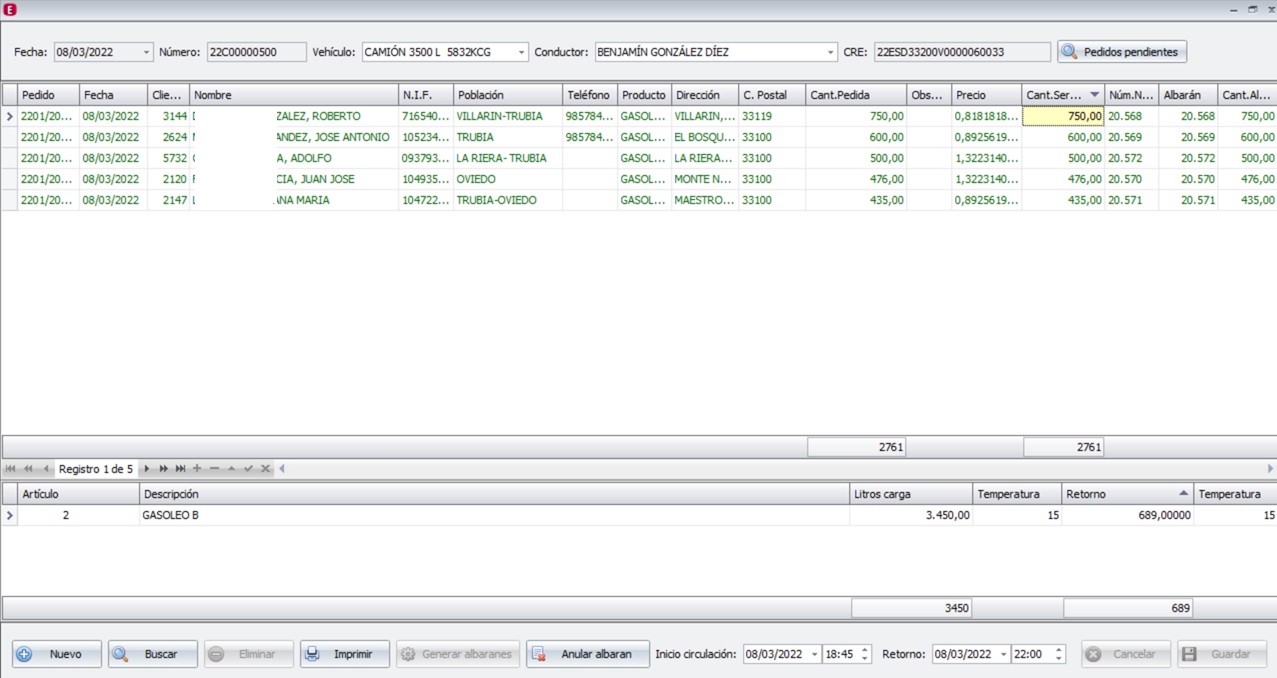Image resolution: width=1277 pixels, height=678 pixels.
Task: Increase Inicio circulación time with spinner
Action: click(x=865, y=650)
